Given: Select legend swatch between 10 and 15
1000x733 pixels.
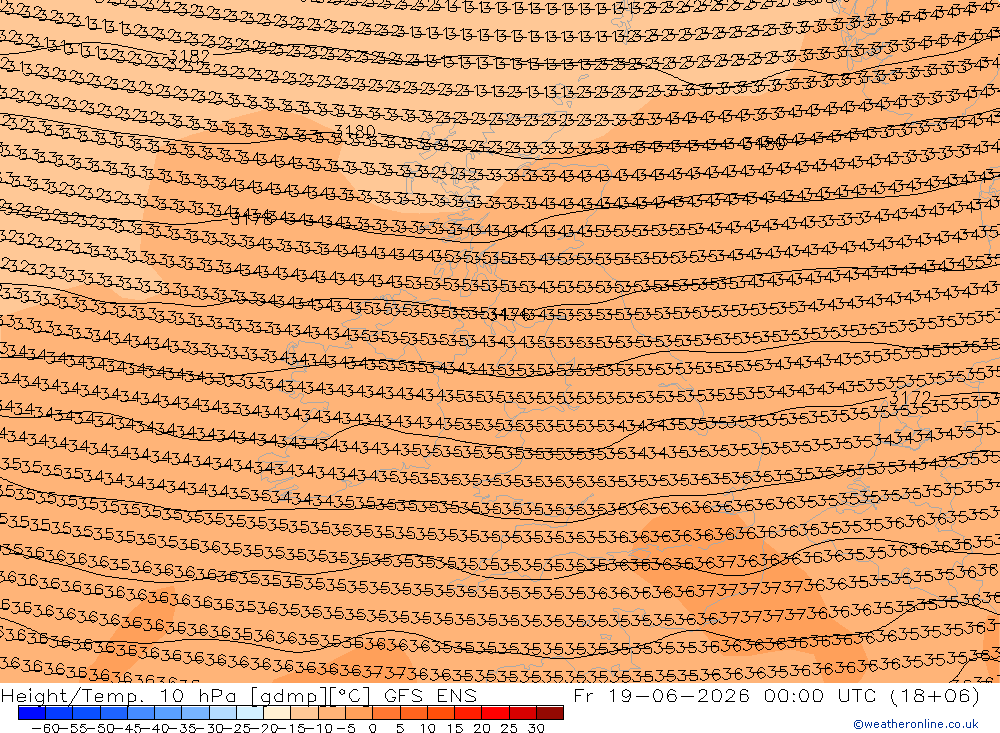Looking at the screenshot, I should click(x=441, y=713).
